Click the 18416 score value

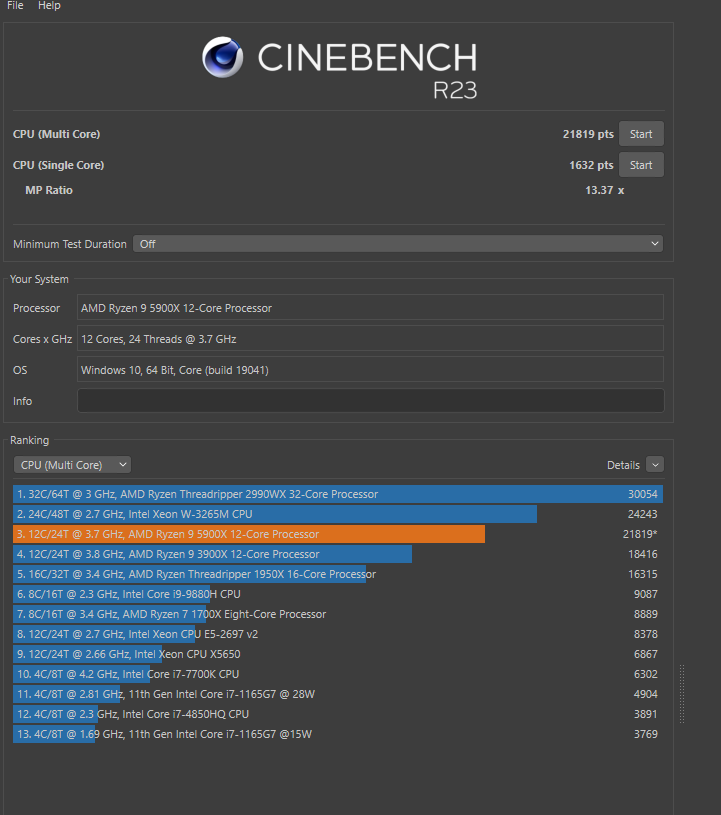(x=643, y=554)
